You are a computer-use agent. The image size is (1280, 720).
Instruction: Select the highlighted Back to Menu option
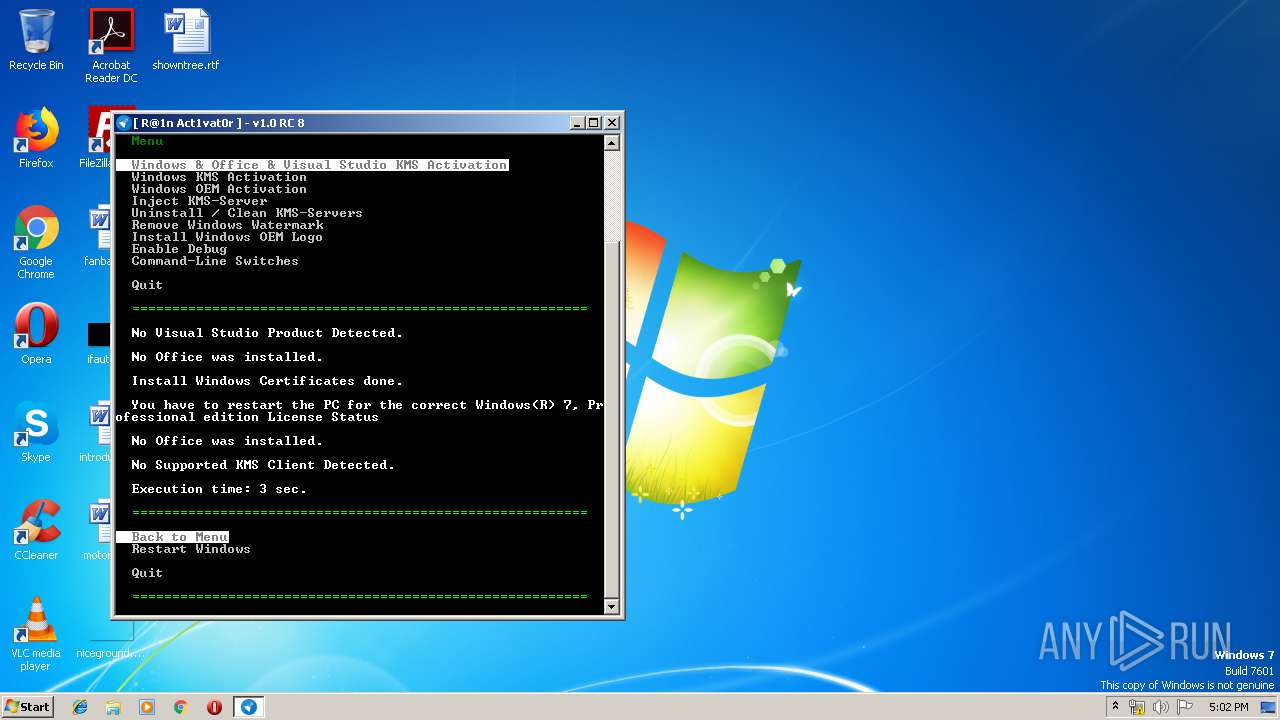pos(172,537)
